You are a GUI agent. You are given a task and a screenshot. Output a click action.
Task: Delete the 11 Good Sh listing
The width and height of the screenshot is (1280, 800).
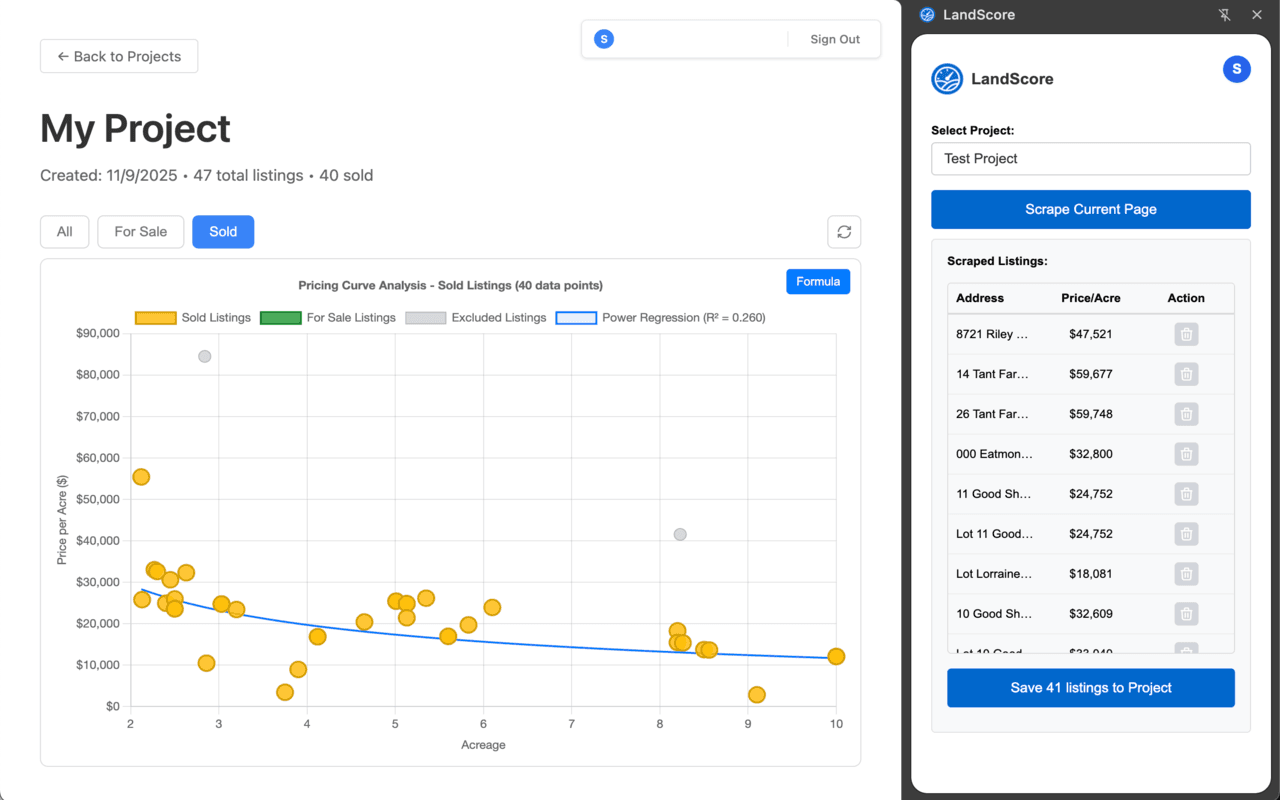[x=1186, y=494]
